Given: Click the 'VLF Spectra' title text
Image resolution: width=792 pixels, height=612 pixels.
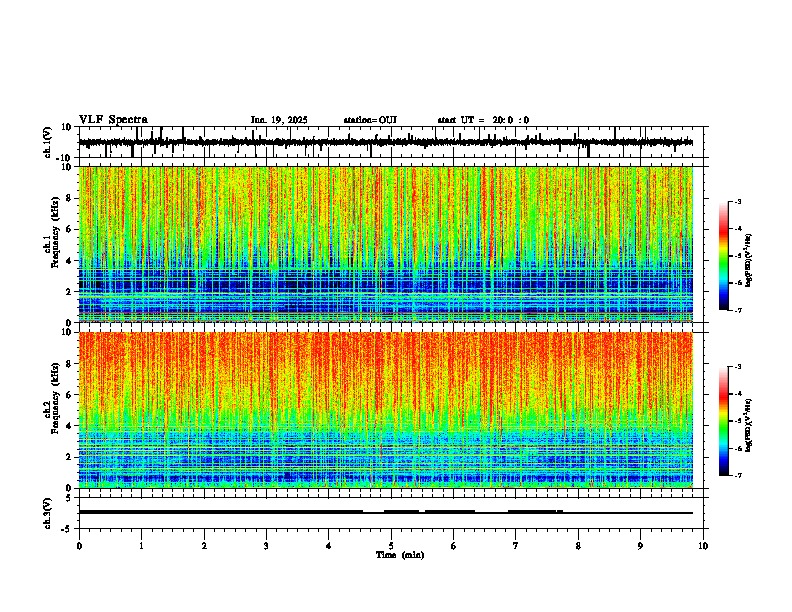Looking at the screenshot, I should pos(113,120).
